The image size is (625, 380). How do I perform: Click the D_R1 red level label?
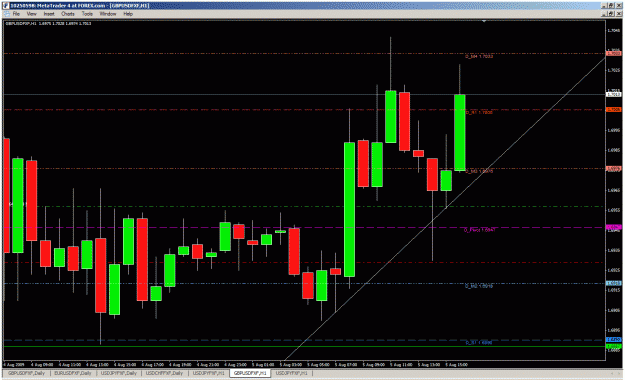pyautogui.click(x=479, y=112)
